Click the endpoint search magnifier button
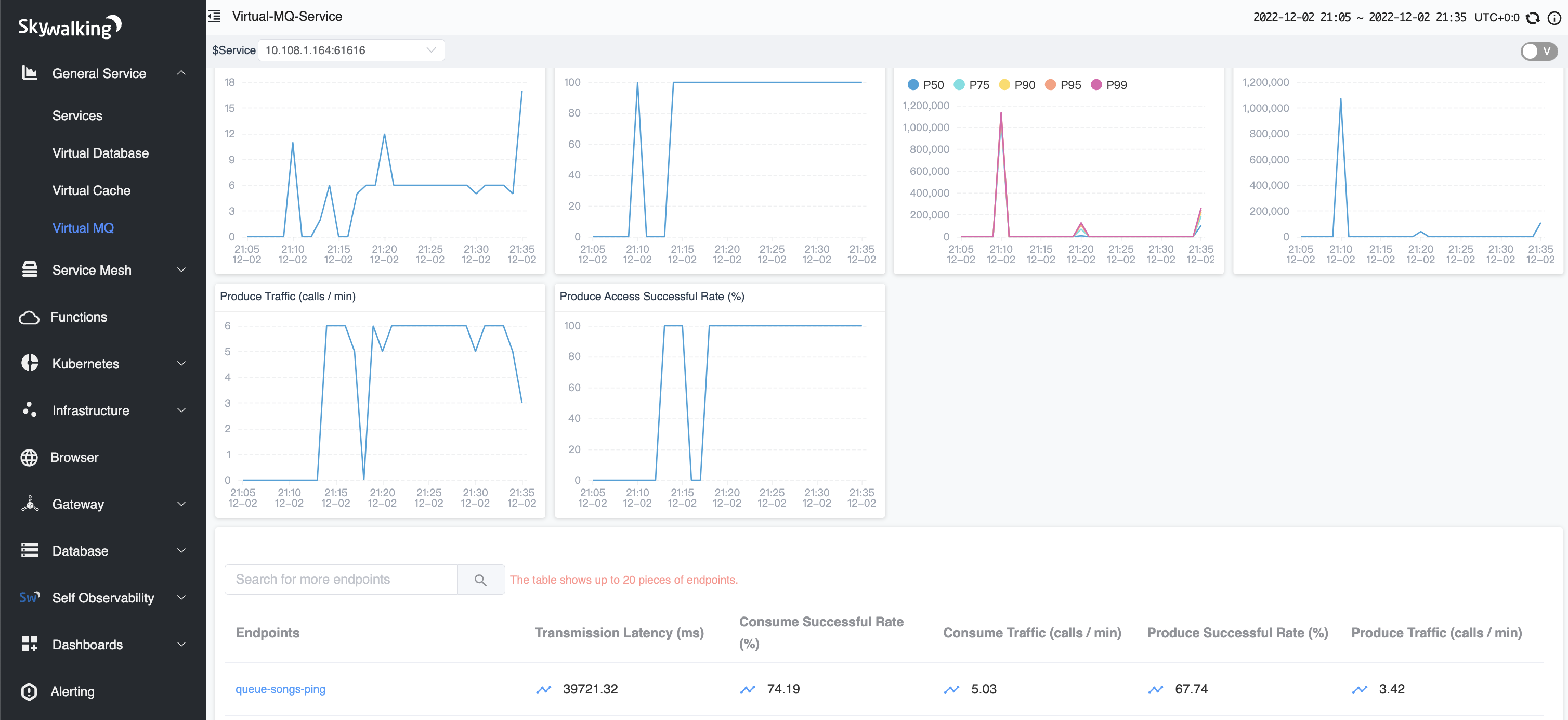The height and width of the screenshot is (720, 1568). coord(480,580)
